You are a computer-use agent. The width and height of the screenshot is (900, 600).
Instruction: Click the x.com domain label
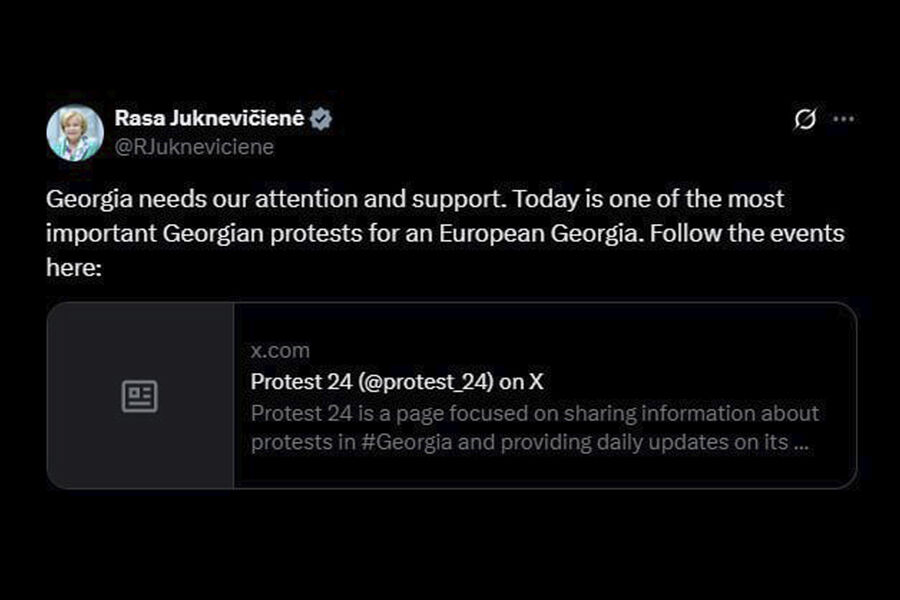(x=280, y=351)
